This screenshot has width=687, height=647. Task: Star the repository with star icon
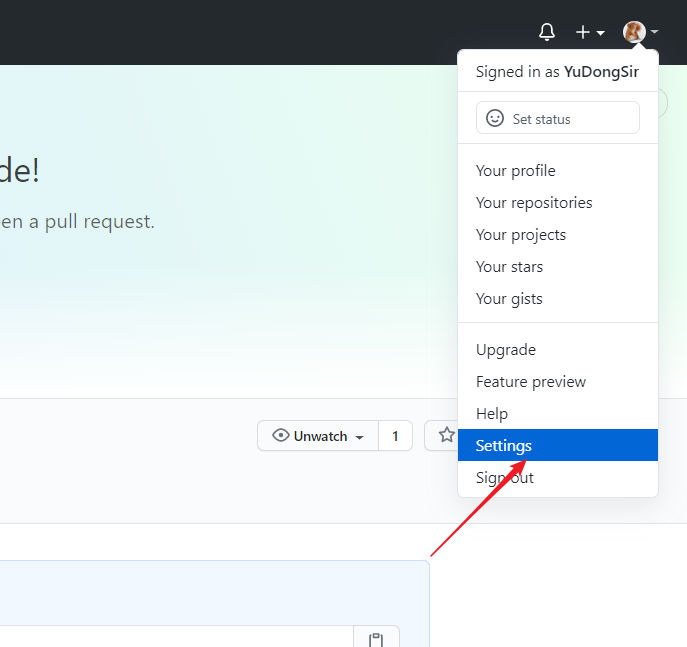(x=446, y=435)
